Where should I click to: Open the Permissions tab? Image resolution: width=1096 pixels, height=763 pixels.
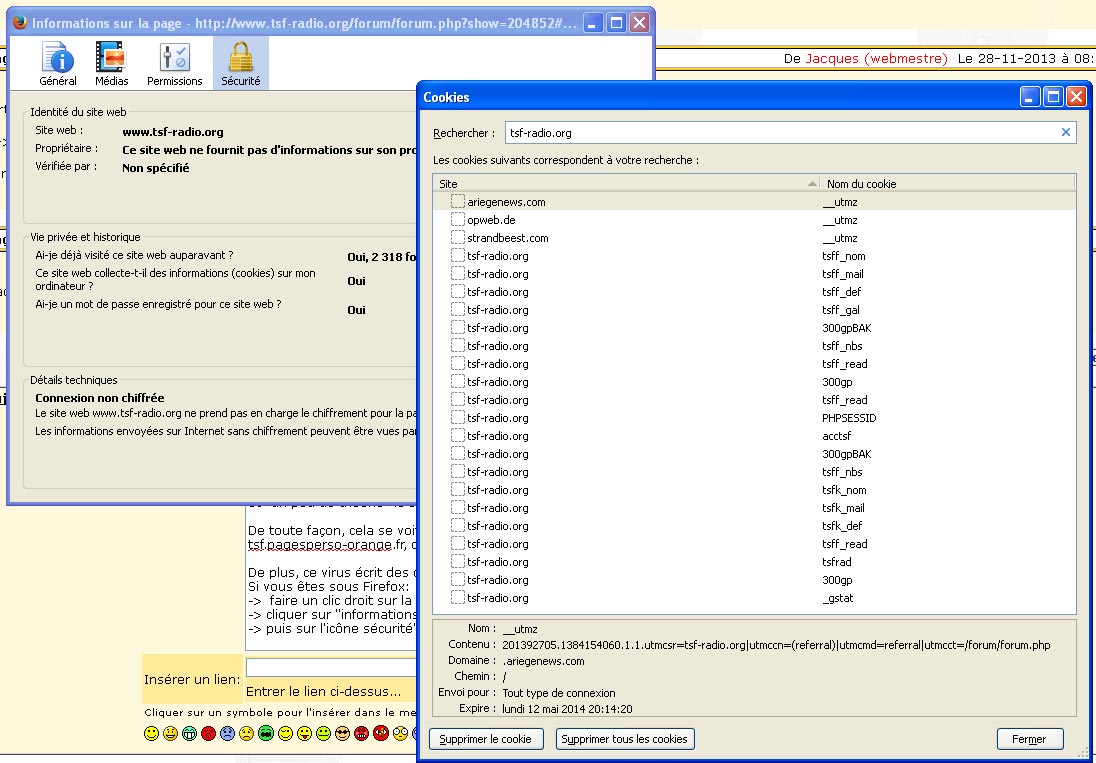[175, 64]
